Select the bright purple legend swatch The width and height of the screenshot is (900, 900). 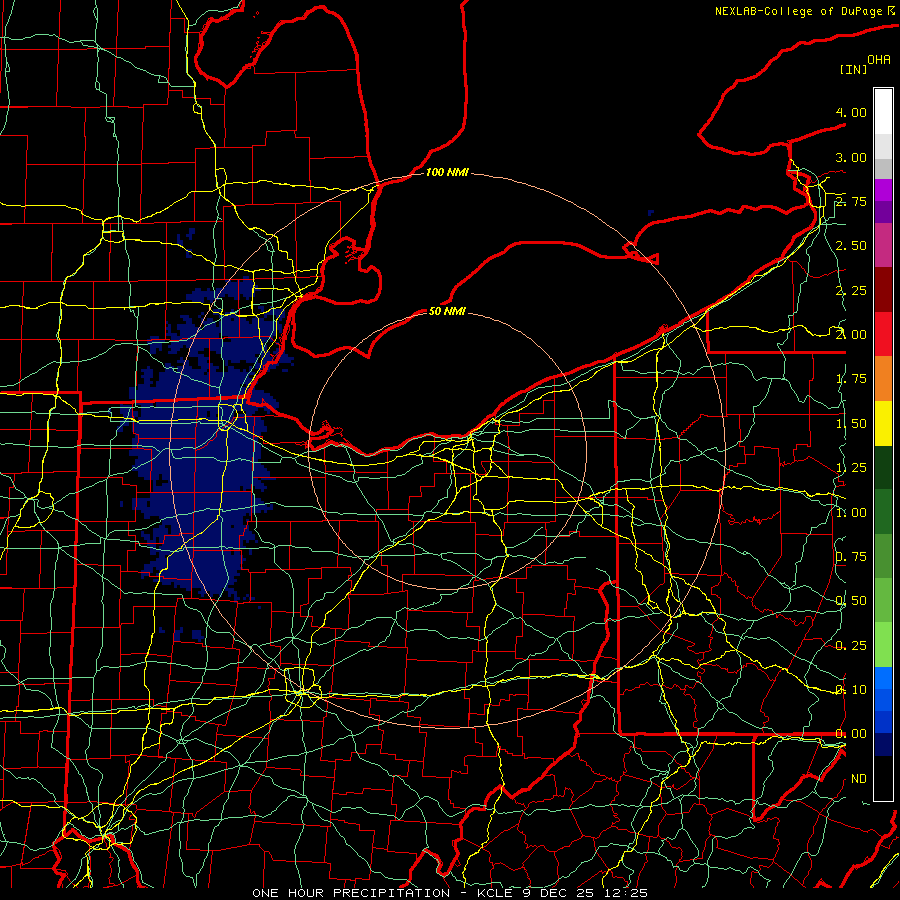pyautogui.click(x=883, y=190)
